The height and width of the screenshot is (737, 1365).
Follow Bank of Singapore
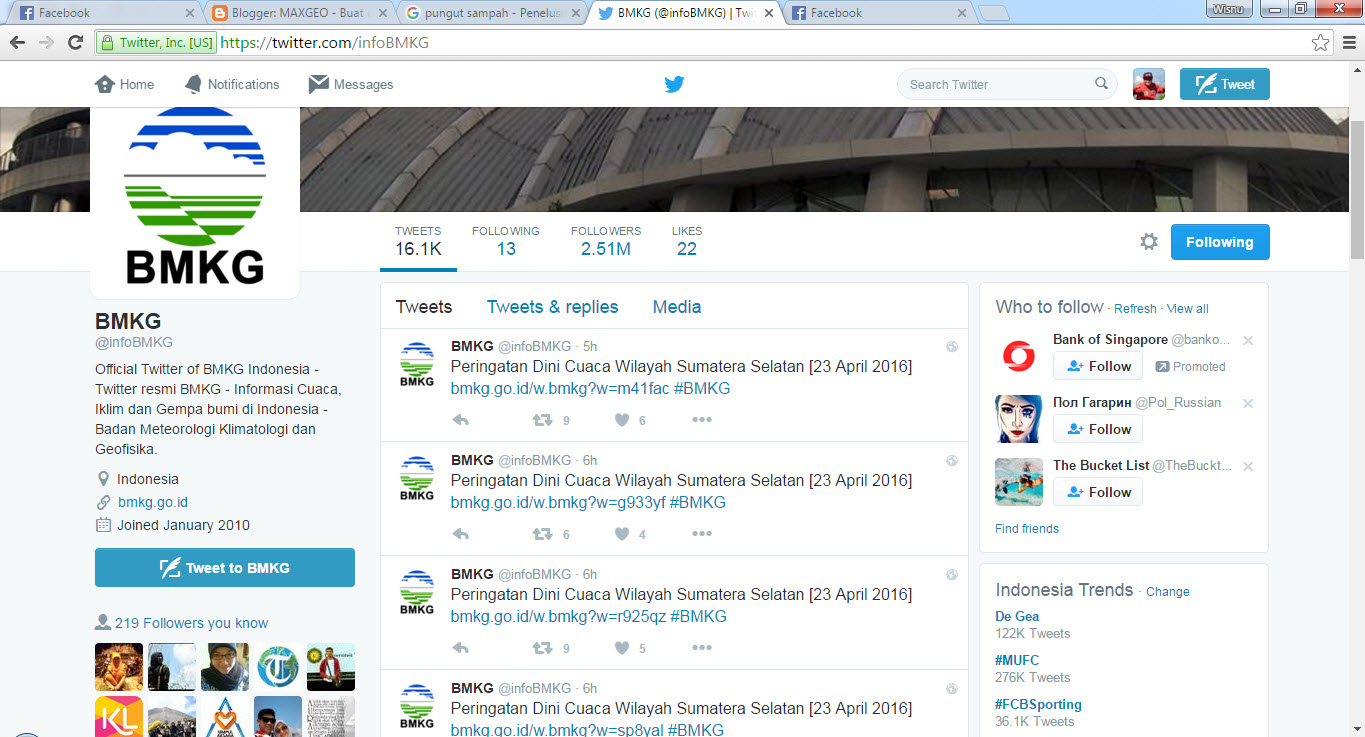pyautogui.click(x=1098, y=366)
